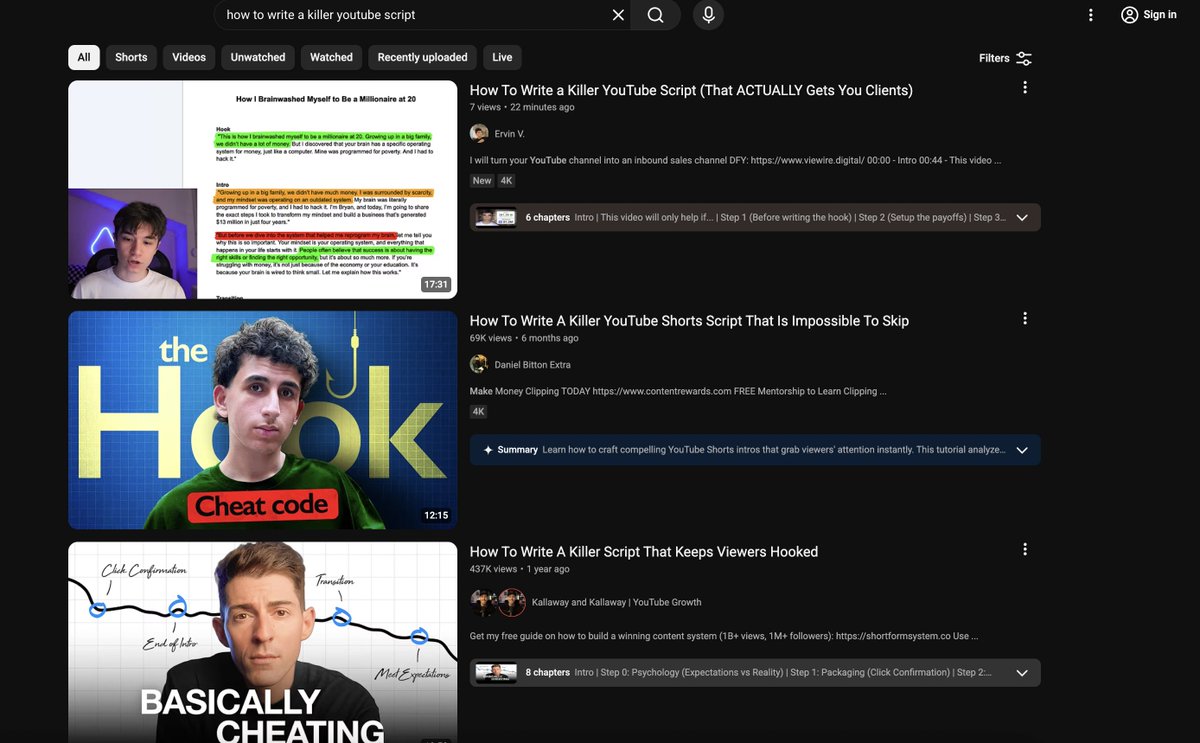The image size is (1200, 743).
Task: Click the 12:15 duration badge
Action: pyautogui.click(x=436, y=516)
